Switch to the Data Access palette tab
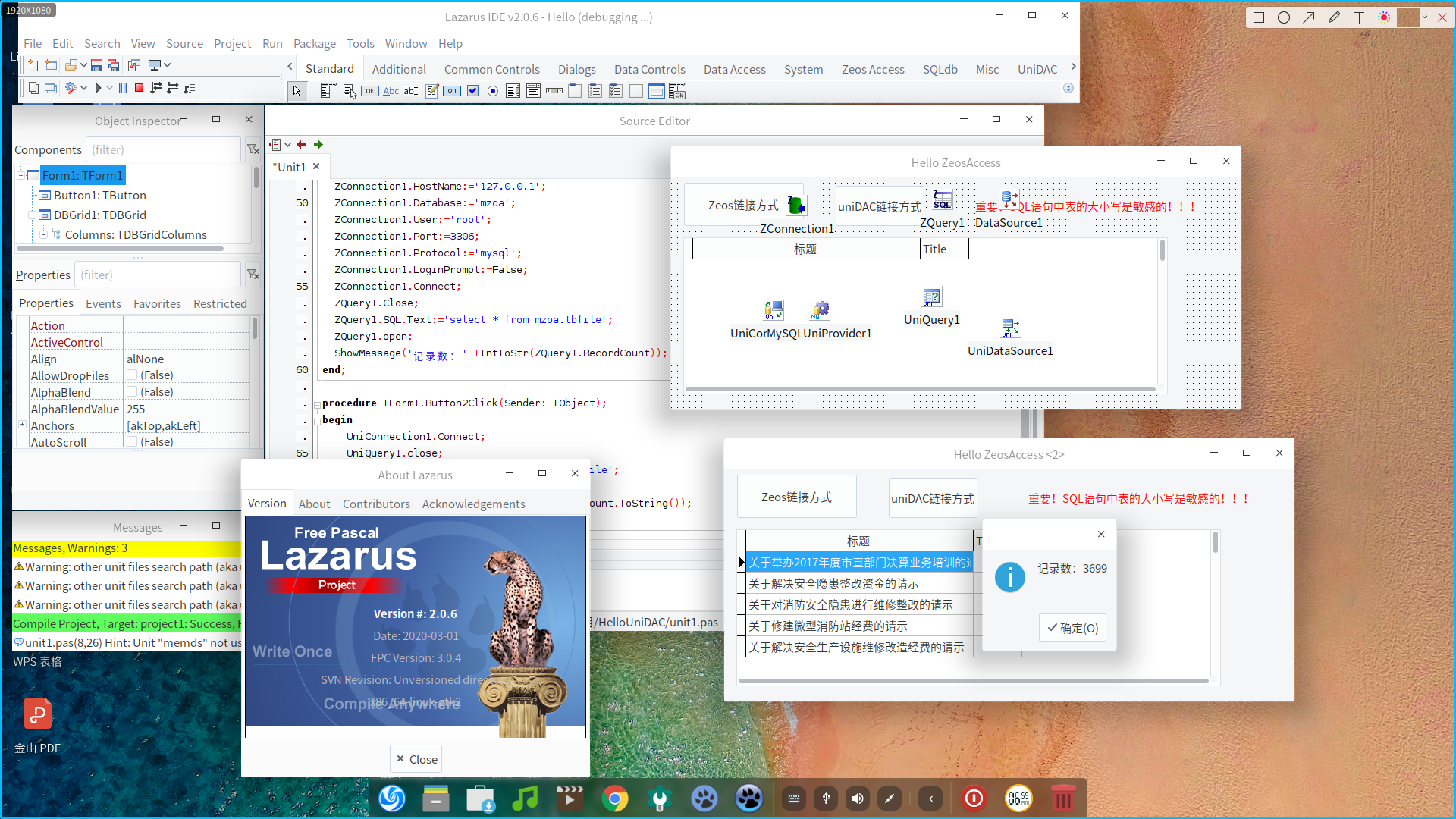Image resolution: width=1456 pixels, height=819 pixels. (734, 69)
